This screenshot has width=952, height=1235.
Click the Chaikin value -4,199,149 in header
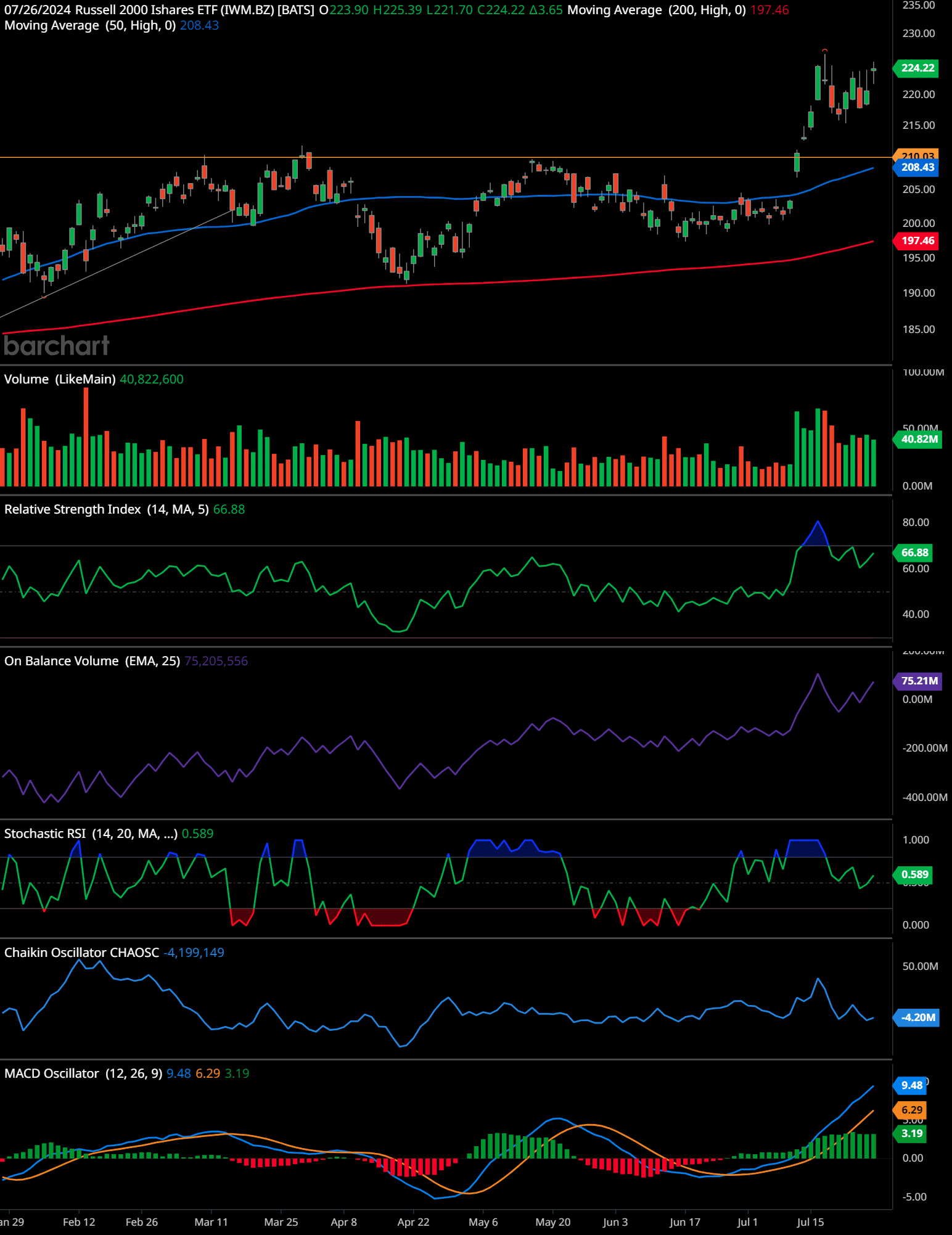[x=194, y=953]
